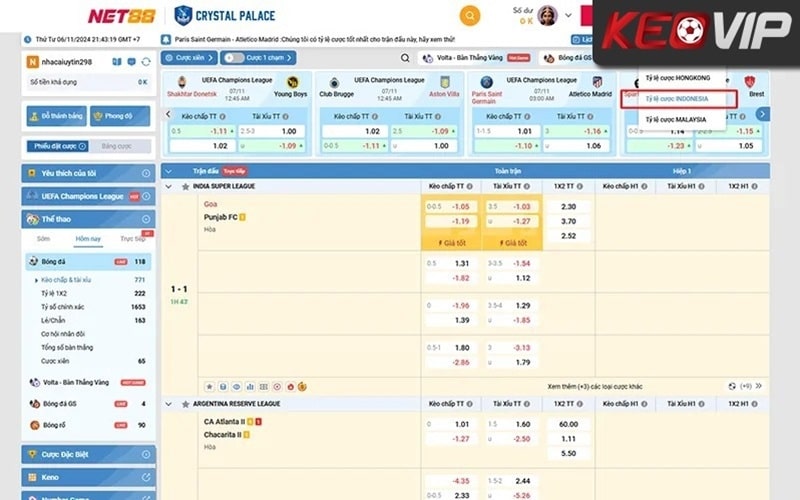
Task: Switch to the Phiếu đặt cược tab
Action: 57,146
